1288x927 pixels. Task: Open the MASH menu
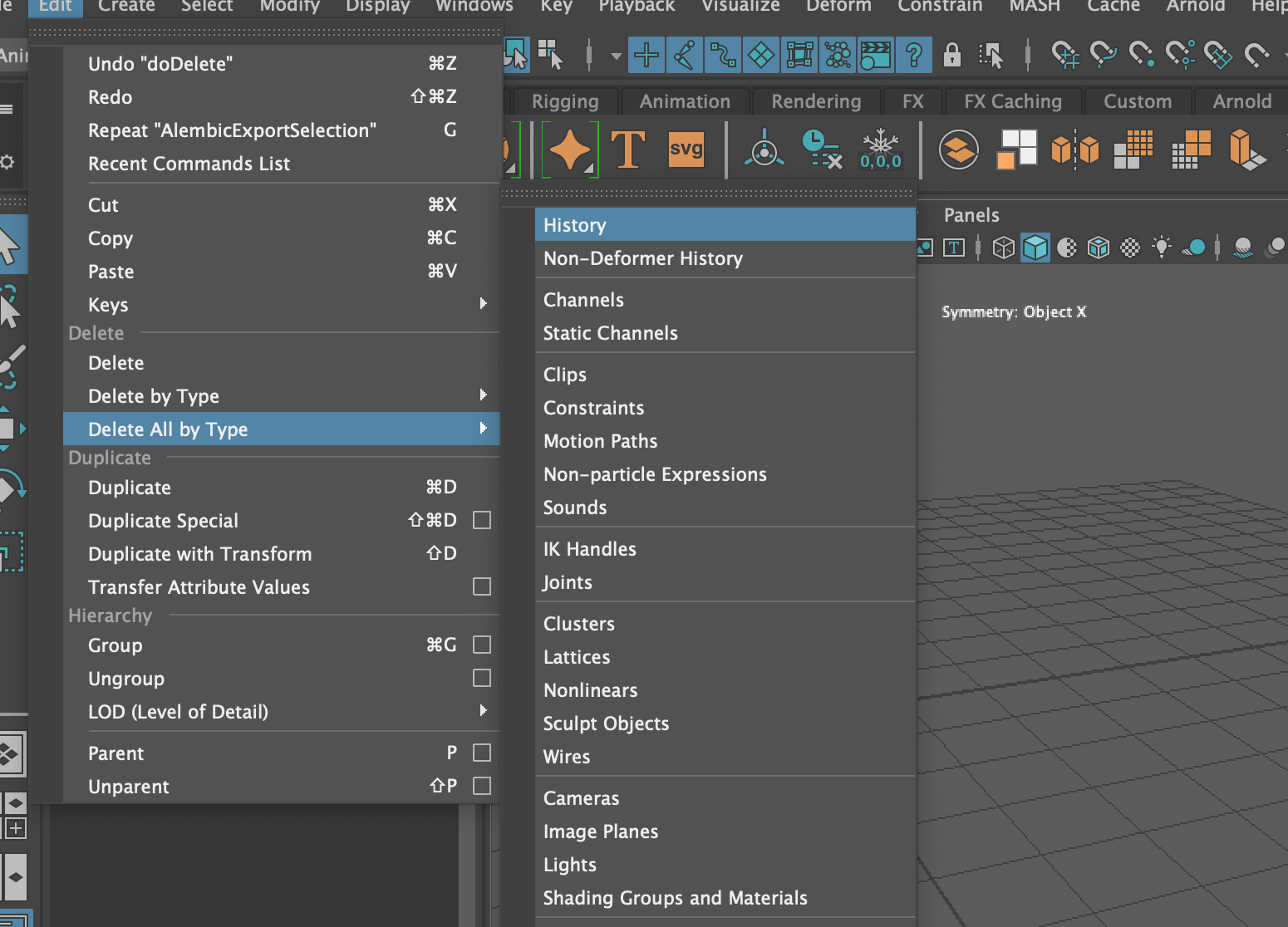pos(1034,7)
